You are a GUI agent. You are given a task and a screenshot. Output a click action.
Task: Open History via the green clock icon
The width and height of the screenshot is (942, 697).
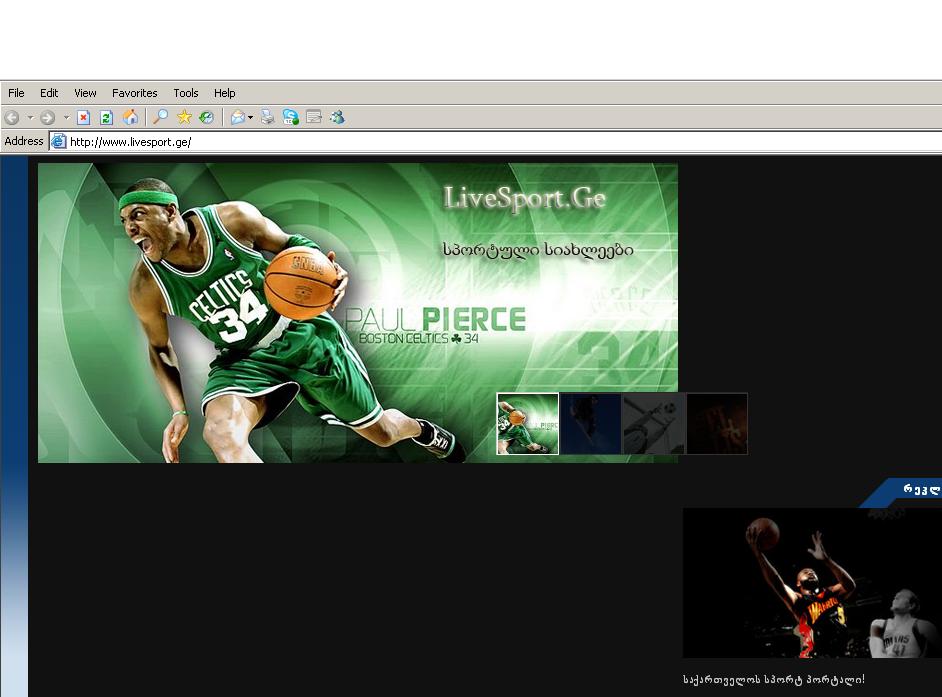tap(206, 117)
